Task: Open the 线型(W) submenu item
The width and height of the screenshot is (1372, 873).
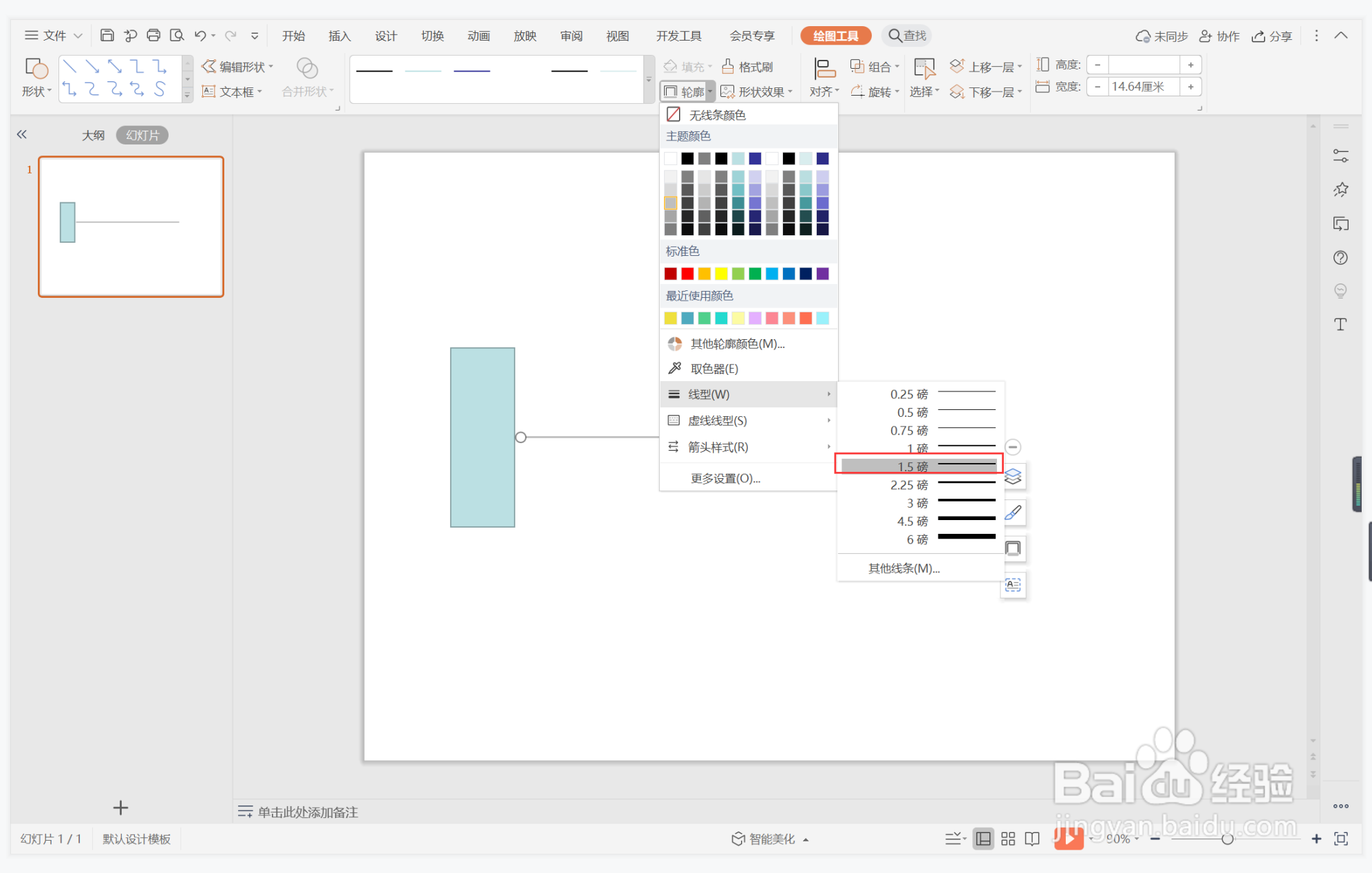Action: [x=749, y=394]
